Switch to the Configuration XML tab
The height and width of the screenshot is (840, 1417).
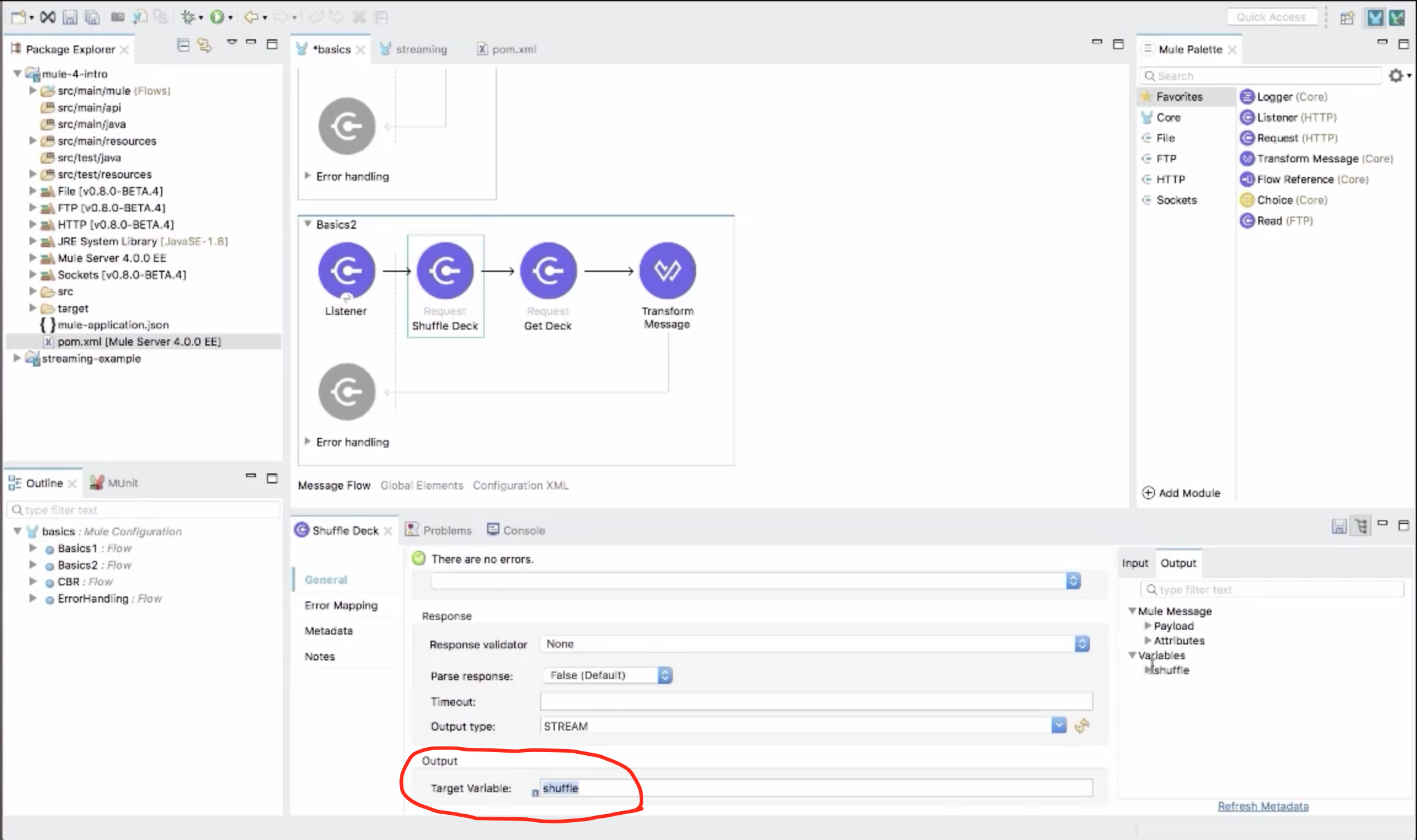520,485
